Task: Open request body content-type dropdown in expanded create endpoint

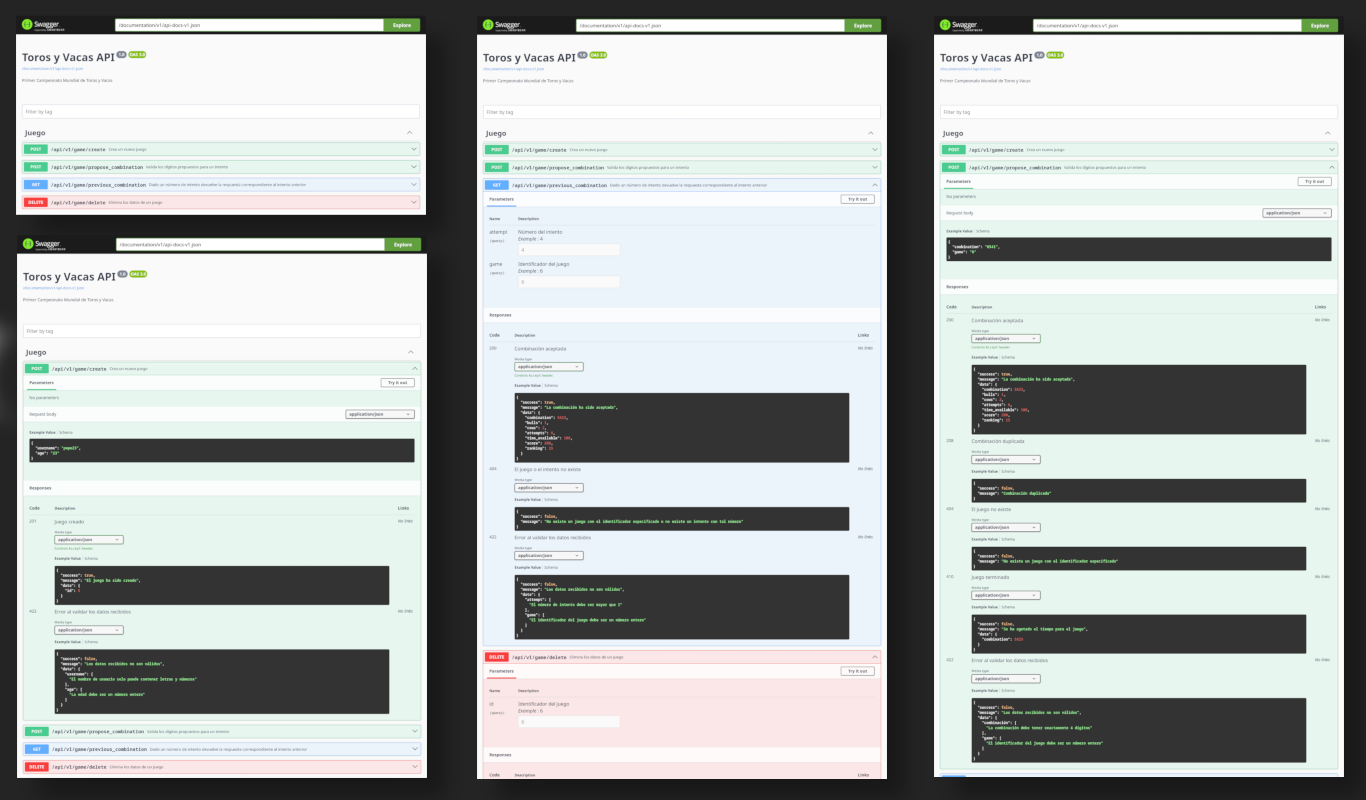Action: (380, 414)
